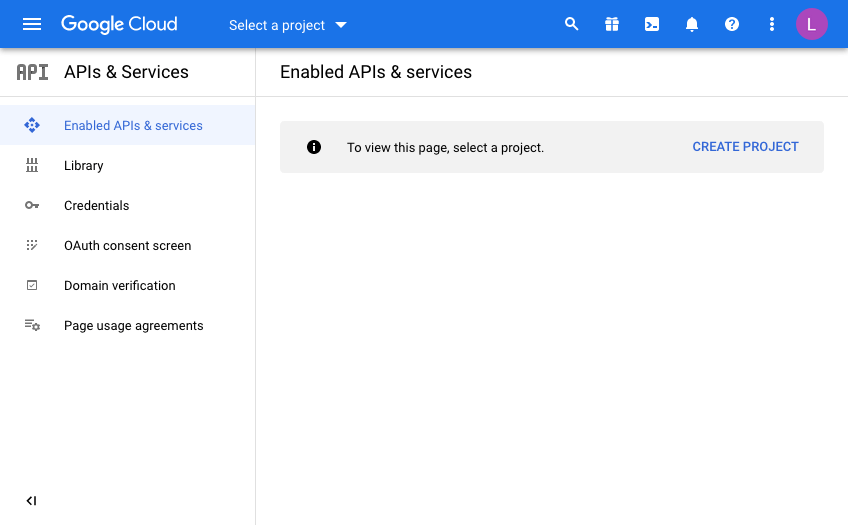Screen dimensions: 848x525
Task: Select Enabled APIs & services menu item
Action: pyautogui.click(x=128, y=125)
